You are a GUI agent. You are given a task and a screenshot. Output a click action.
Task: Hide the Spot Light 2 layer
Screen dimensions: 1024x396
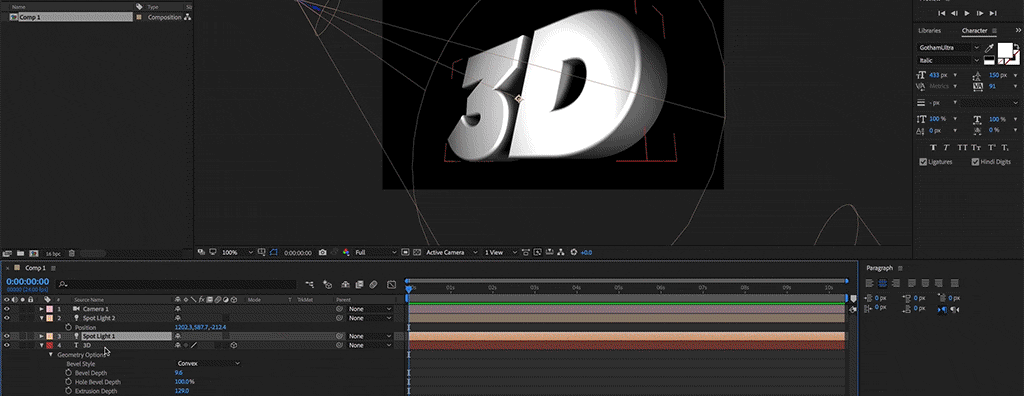tap(7, 318)
